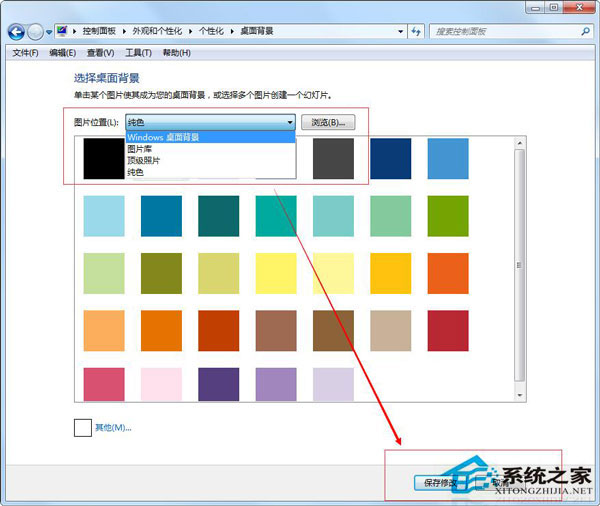This screenshot has width=600, height=506.
Task: Click the white custom color box
Action: pyautogui.click(x=83, y=428)
